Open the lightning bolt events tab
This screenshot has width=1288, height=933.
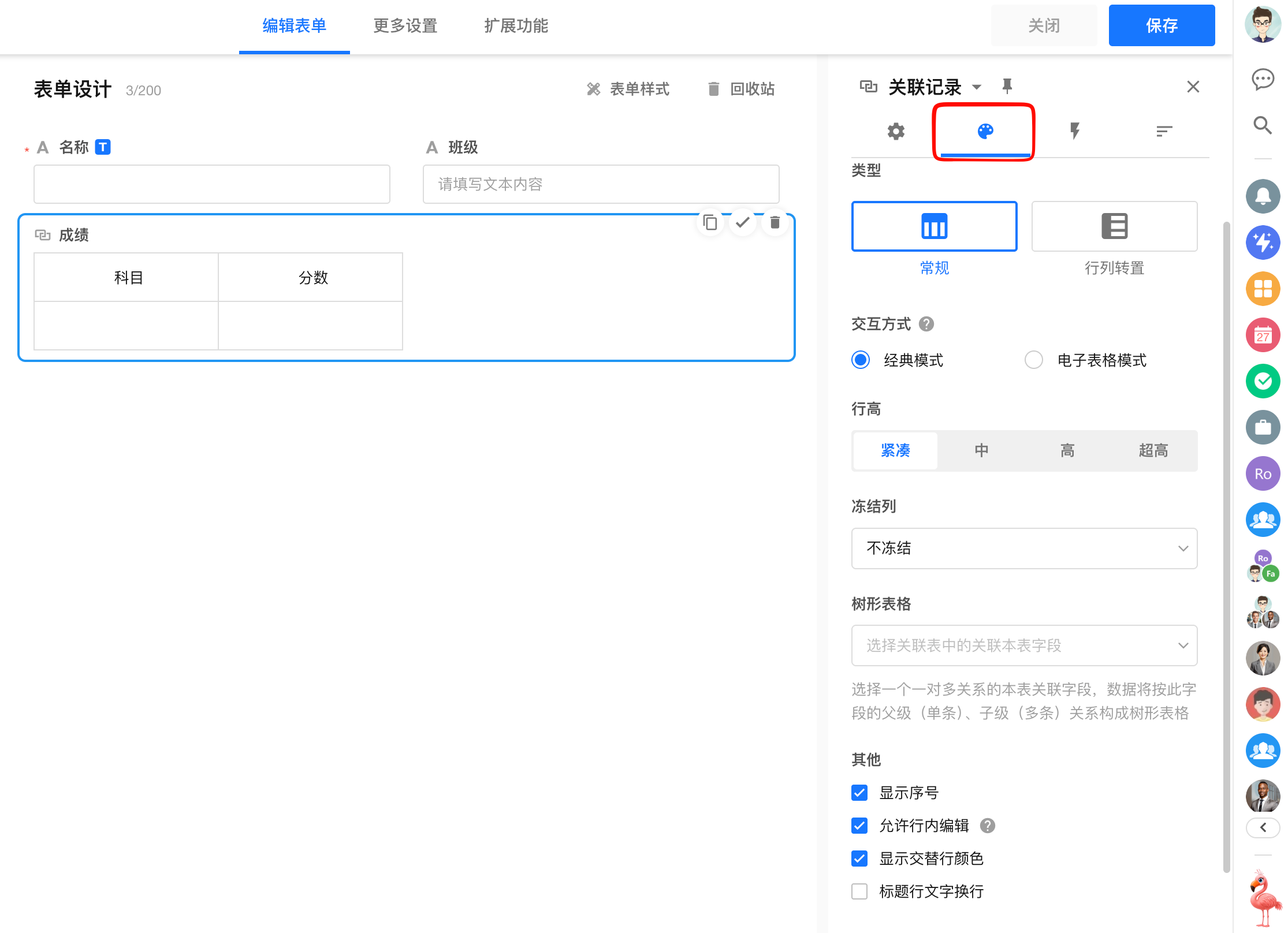[x=1074, y=132]
